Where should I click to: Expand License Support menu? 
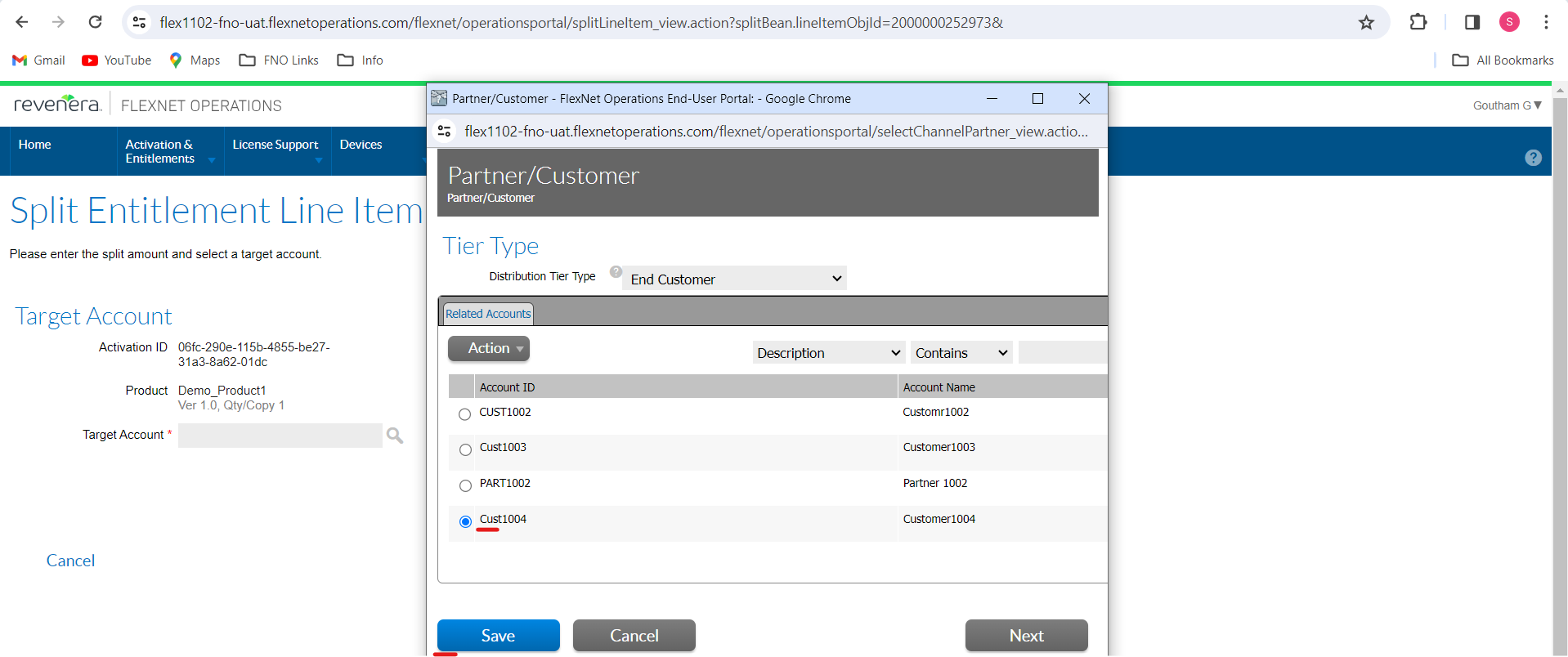[x=277, y=151]
